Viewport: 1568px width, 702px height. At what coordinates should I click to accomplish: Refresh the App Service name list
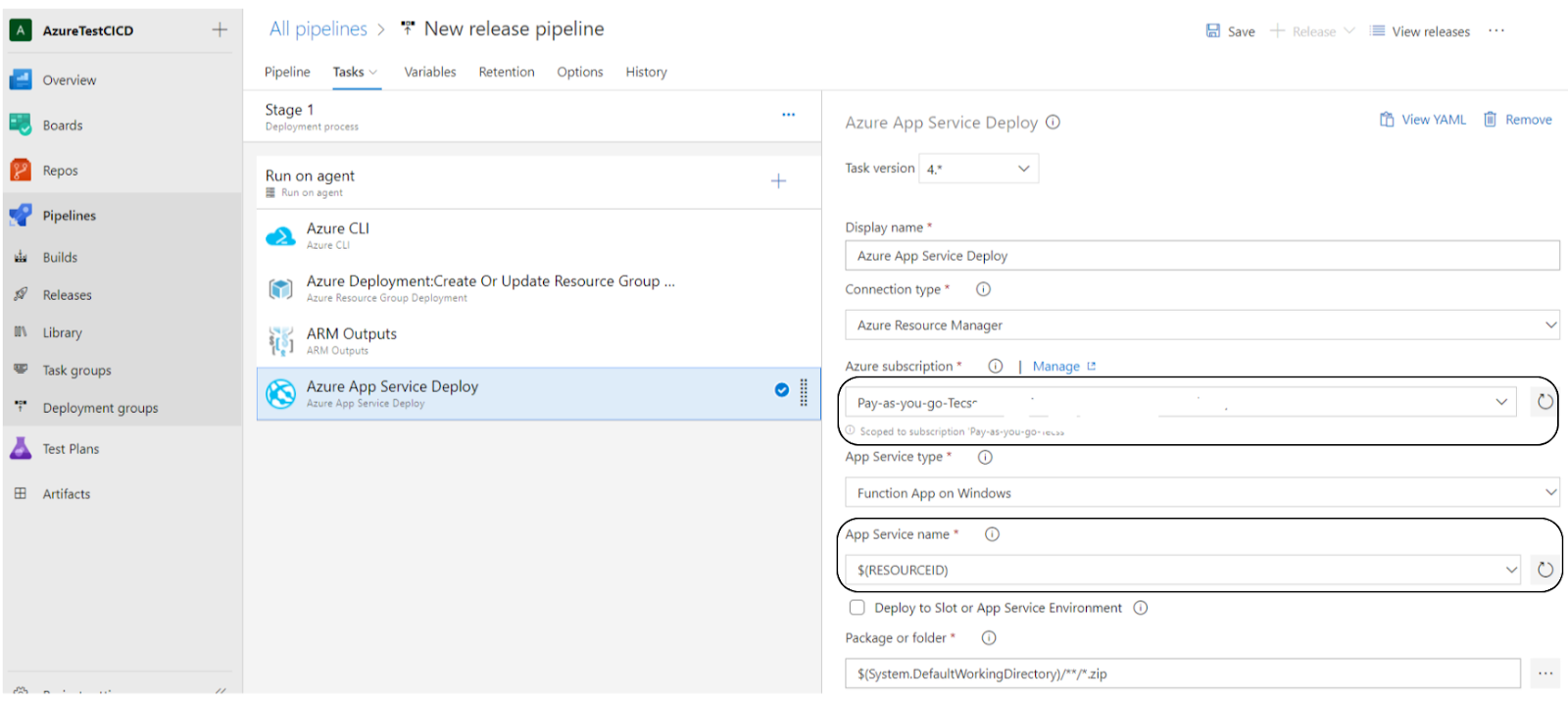tap(1544, 570)
